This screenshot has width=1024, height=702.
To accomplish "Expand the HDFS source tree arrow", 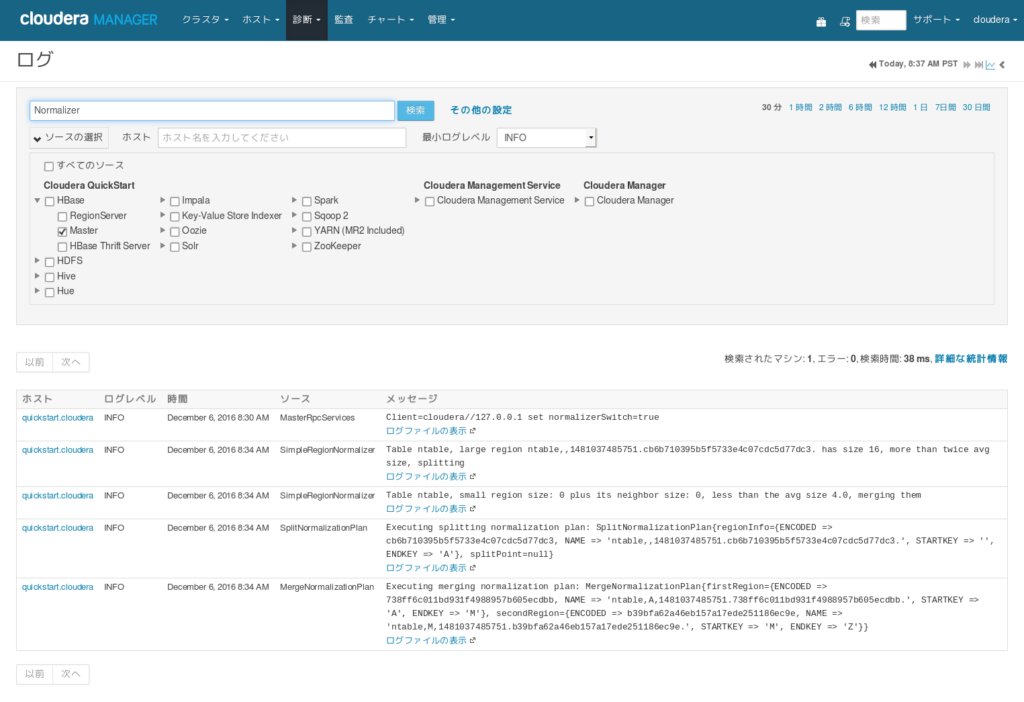I will (x=37, y=261).
